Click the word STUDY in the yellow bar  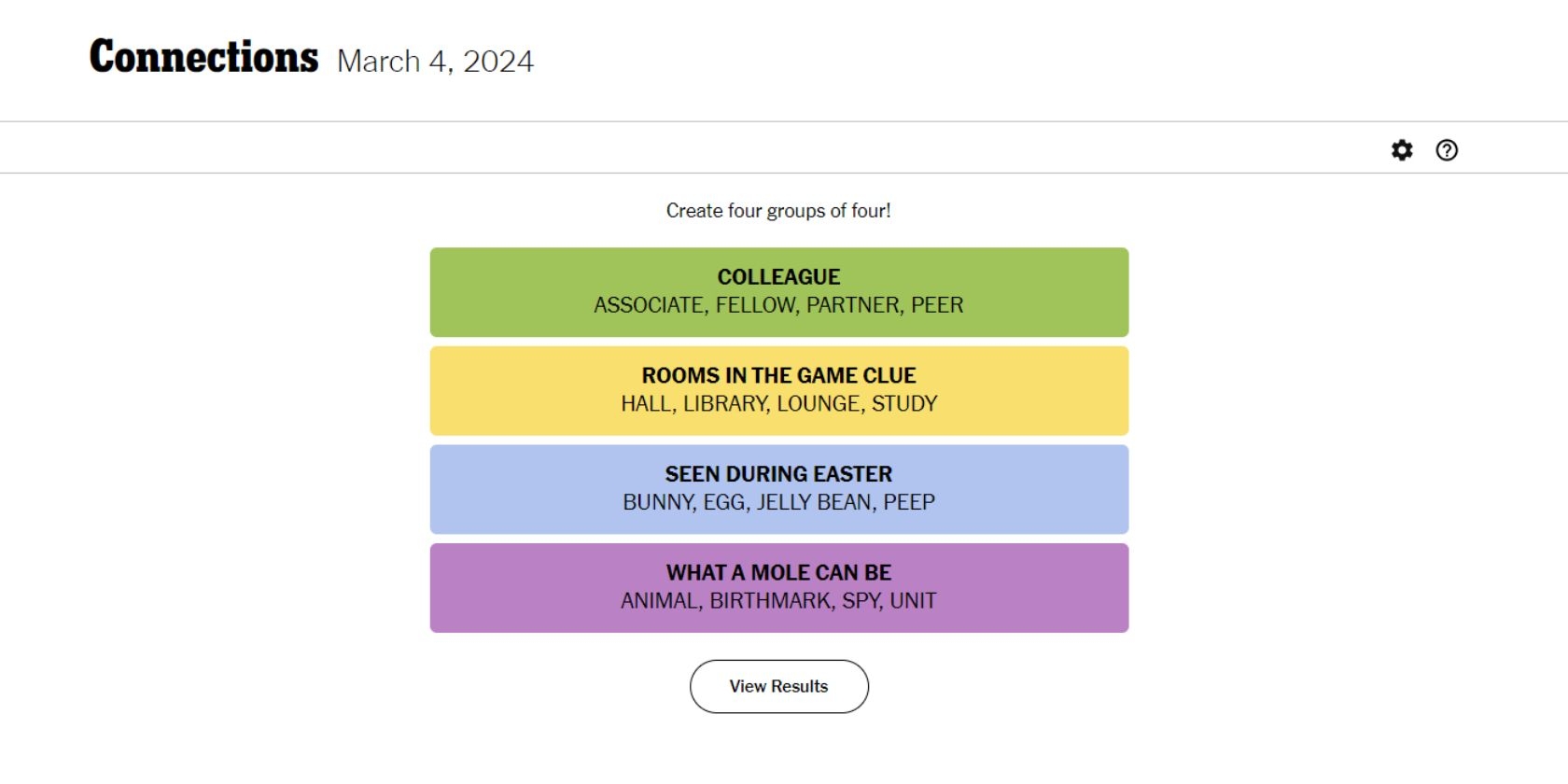click(905, 403)
